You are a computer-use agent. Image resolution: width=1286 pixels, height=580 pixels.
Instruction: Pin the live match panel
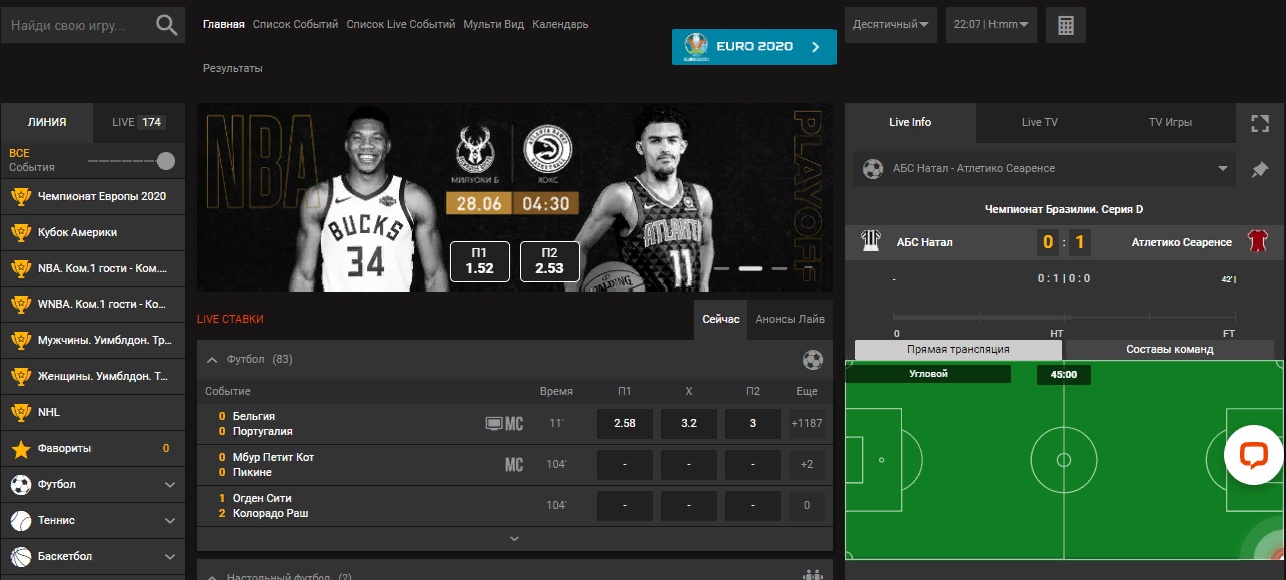tap(1259, 170)
